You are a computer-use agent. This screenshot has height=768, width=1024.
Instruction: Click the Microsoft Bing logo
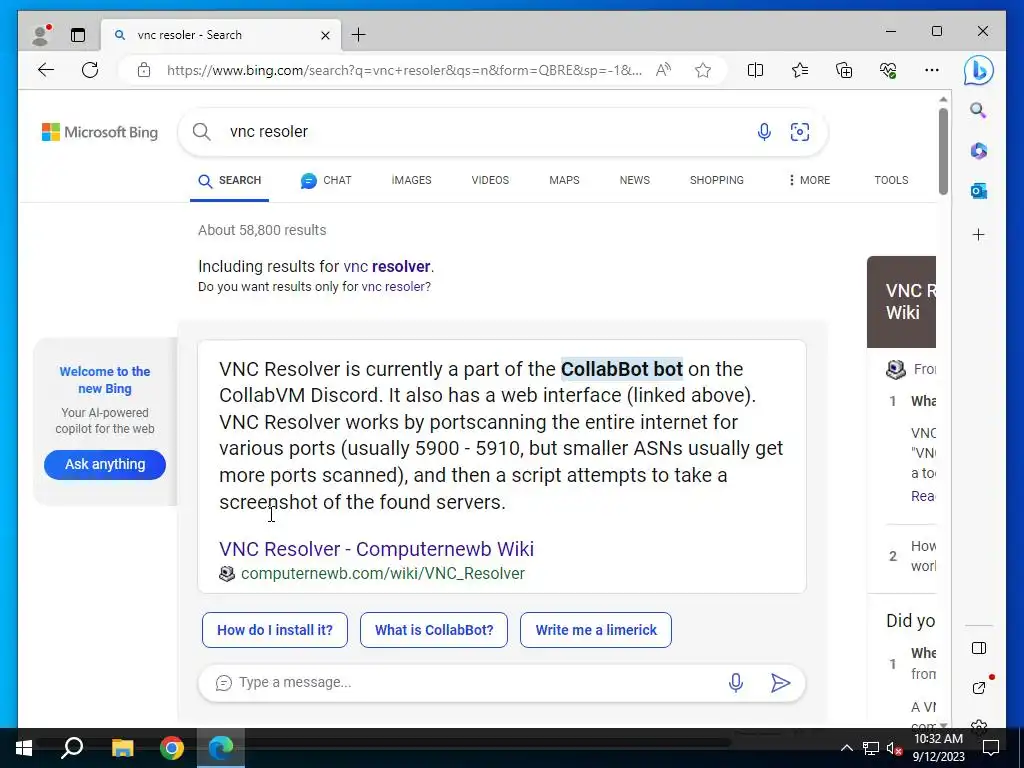100,132
